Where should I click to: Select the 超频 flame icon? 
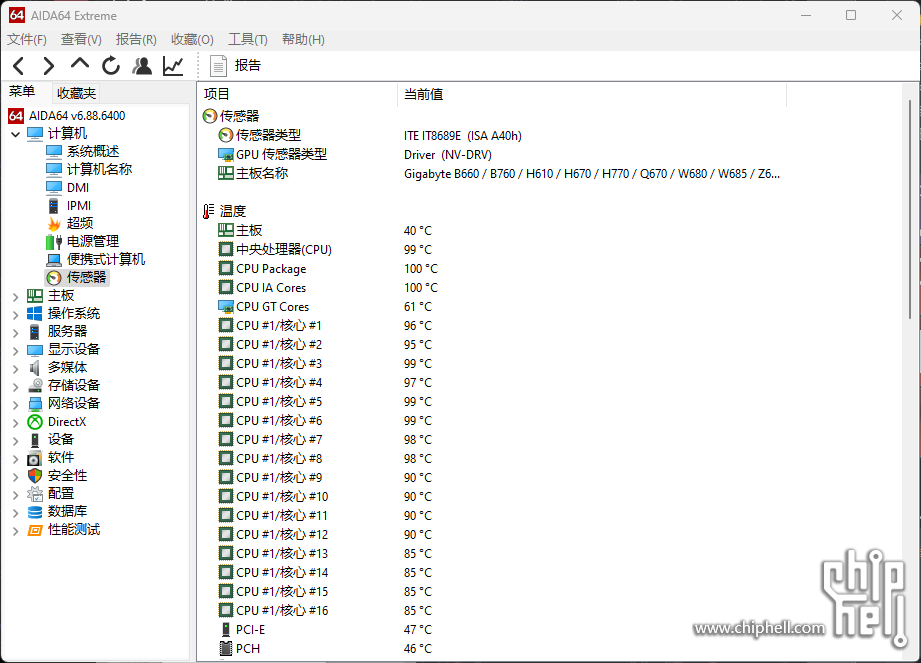[x=54, y=224]
